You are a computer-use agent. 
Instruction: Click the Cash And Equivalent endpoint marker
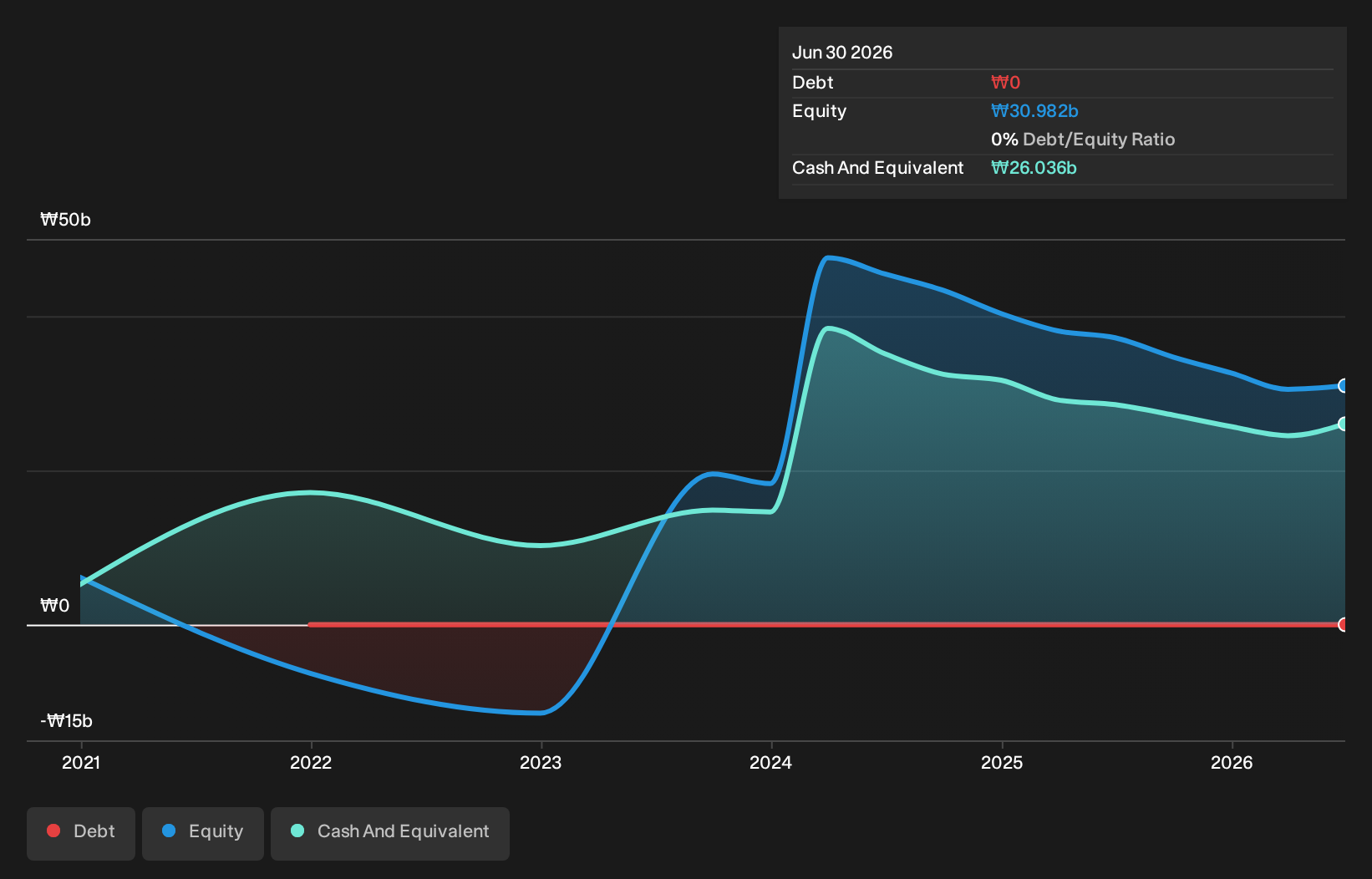1343,424
